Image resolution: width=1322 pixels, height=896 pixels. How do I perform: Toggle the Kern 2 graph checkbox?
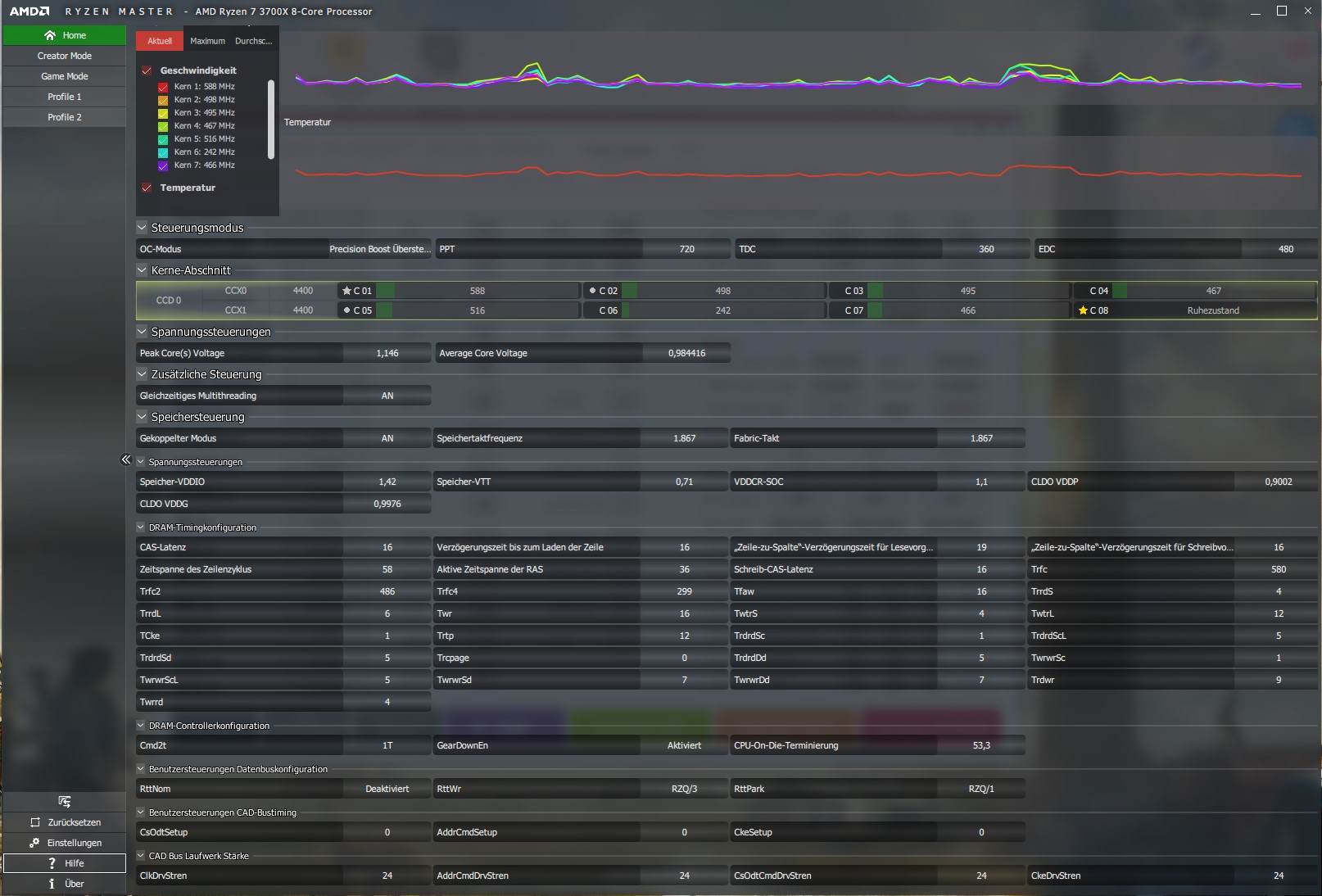[x=163, y=100]
